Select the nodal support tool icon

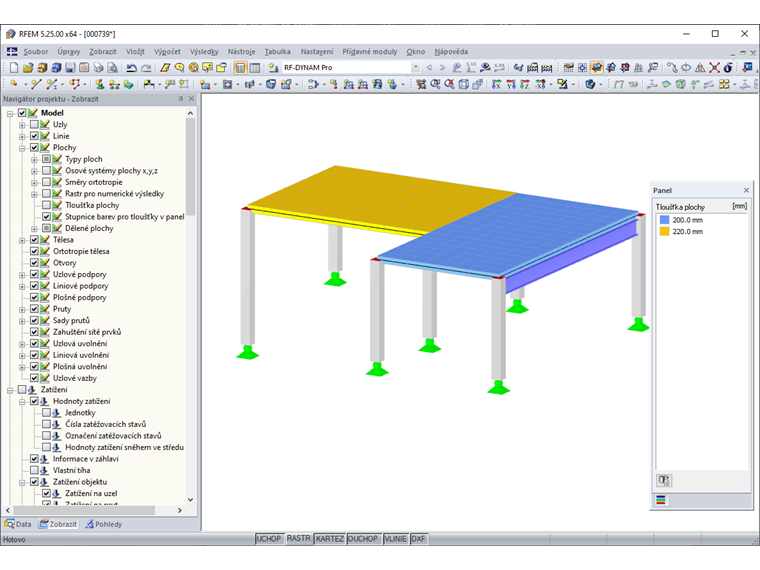100,84
